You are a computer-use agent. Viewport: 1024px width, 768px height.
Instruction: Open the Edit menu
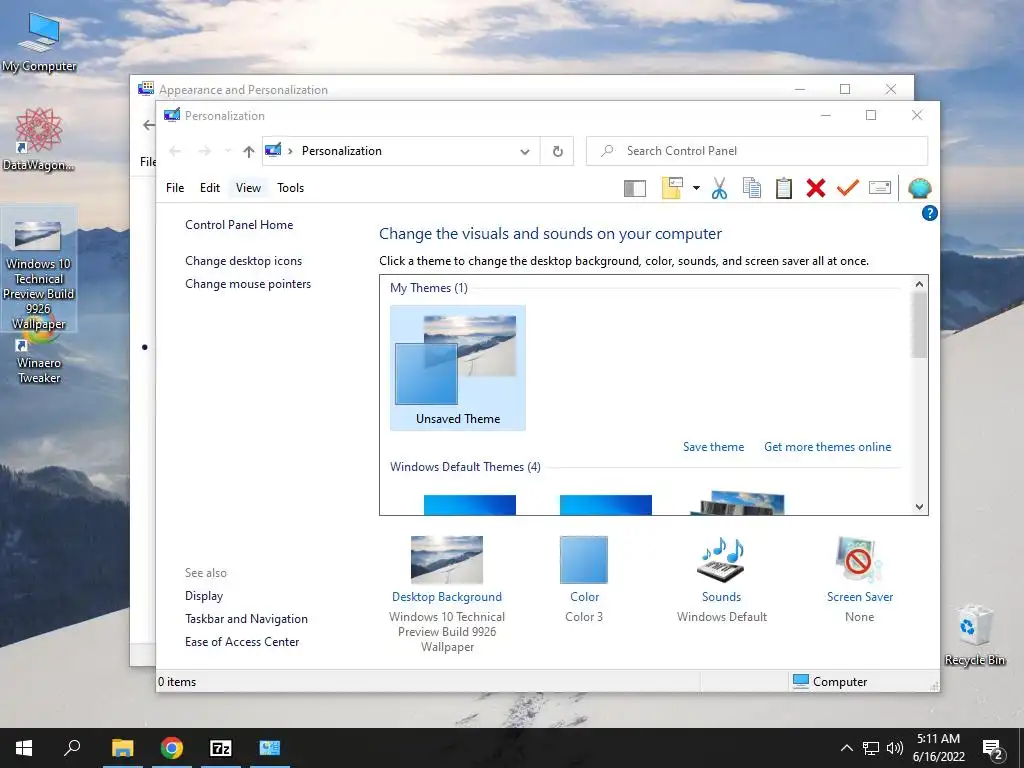210,188
